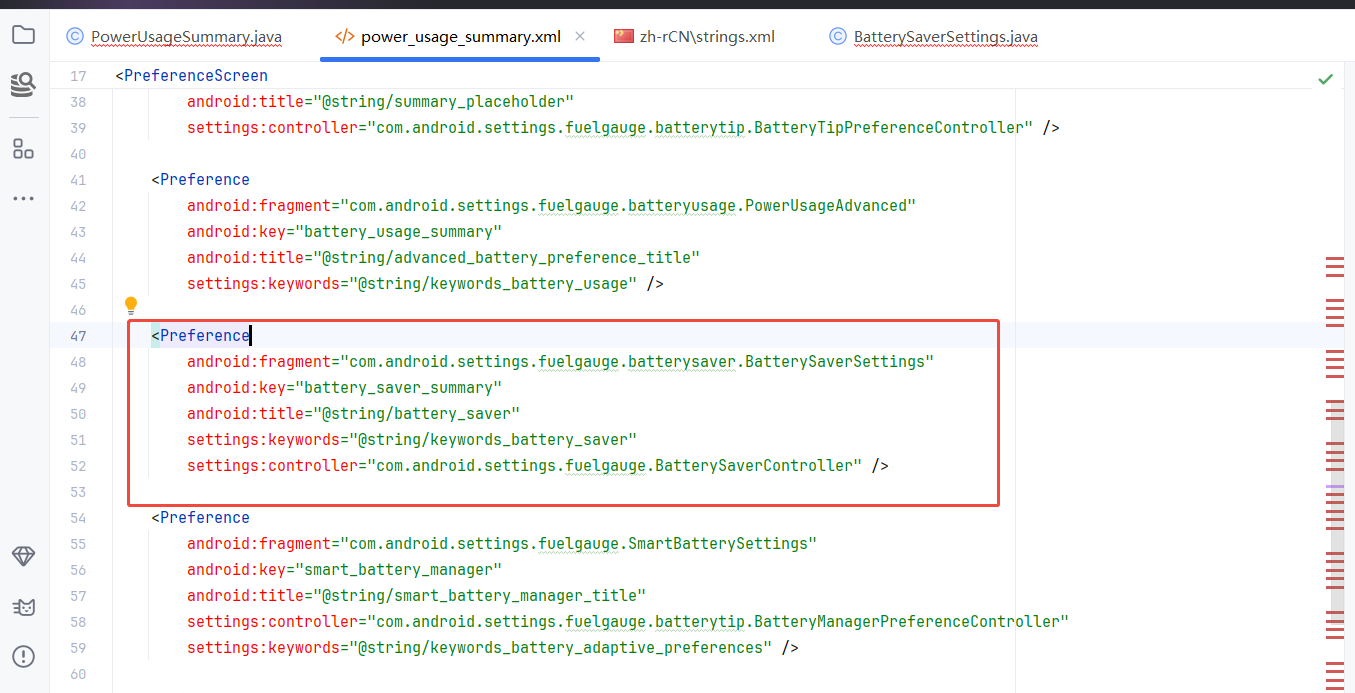
Task: Click "@string/keywords_battery_usage" value
Action: coord(493,284)
